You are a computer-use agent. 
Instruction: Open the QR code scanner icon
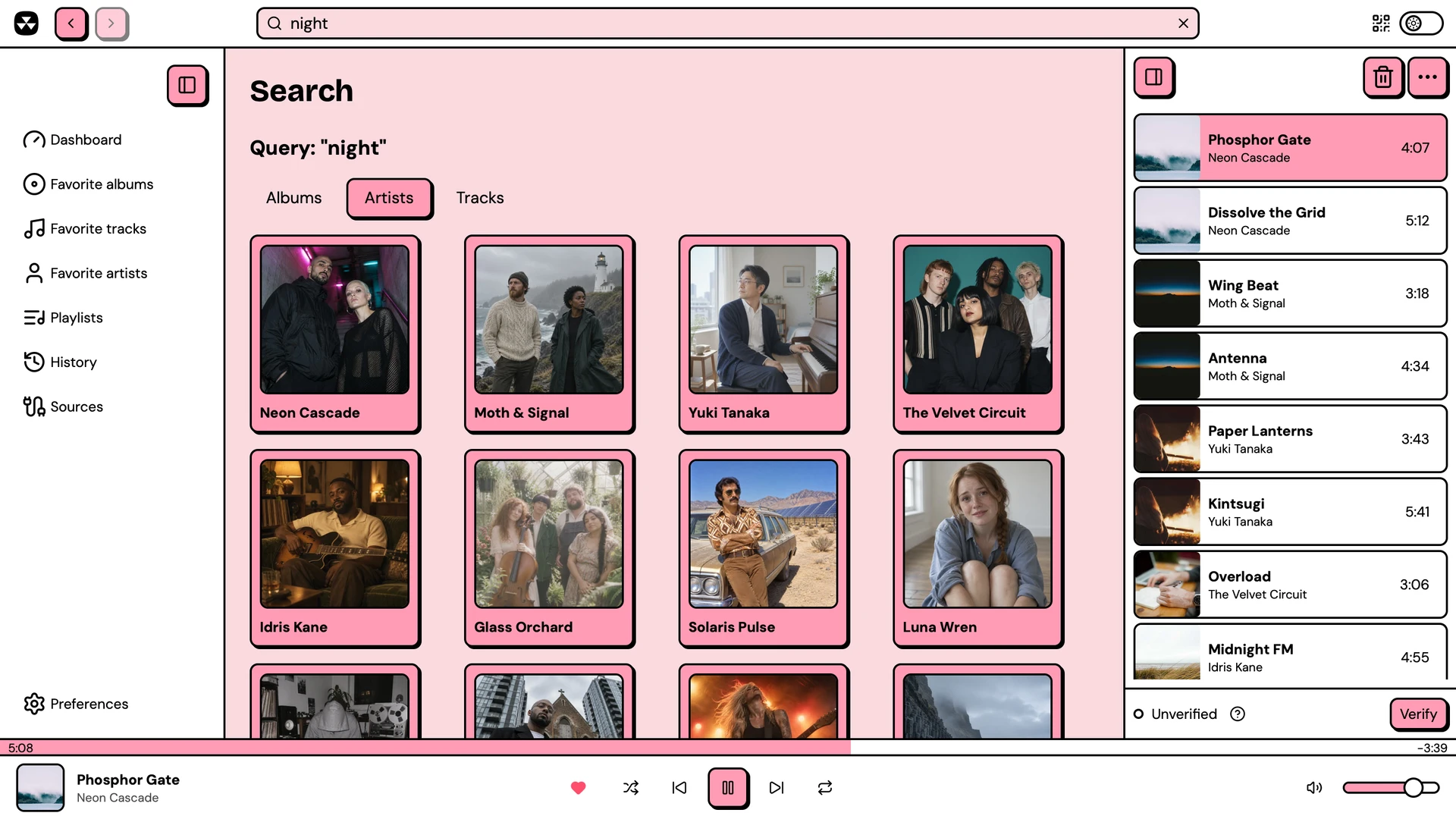click(x=1381, y=24)
